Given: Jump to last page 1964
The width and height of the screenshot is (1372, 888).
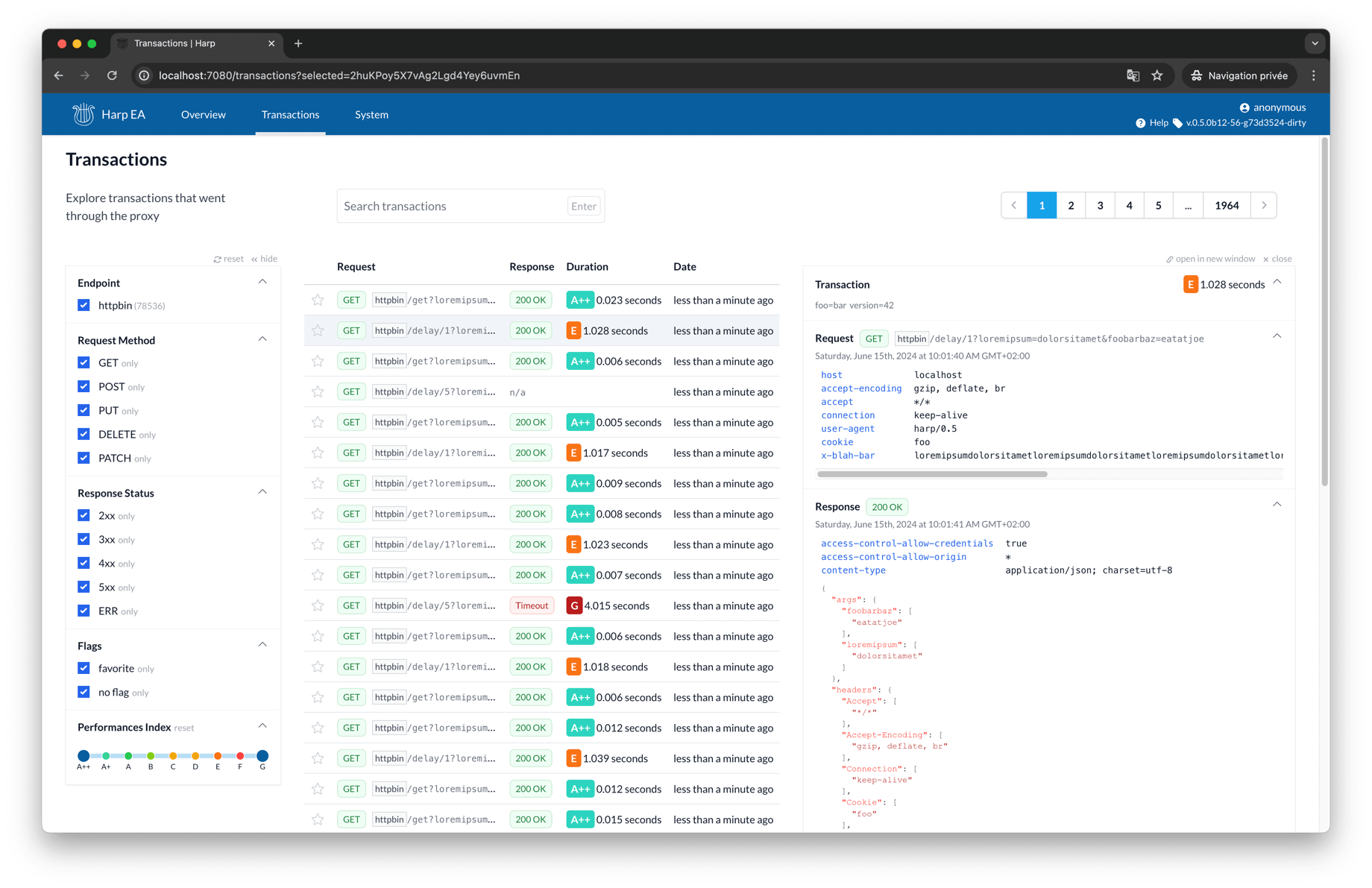Looking at the screenshot, I should coord(1227,205).
